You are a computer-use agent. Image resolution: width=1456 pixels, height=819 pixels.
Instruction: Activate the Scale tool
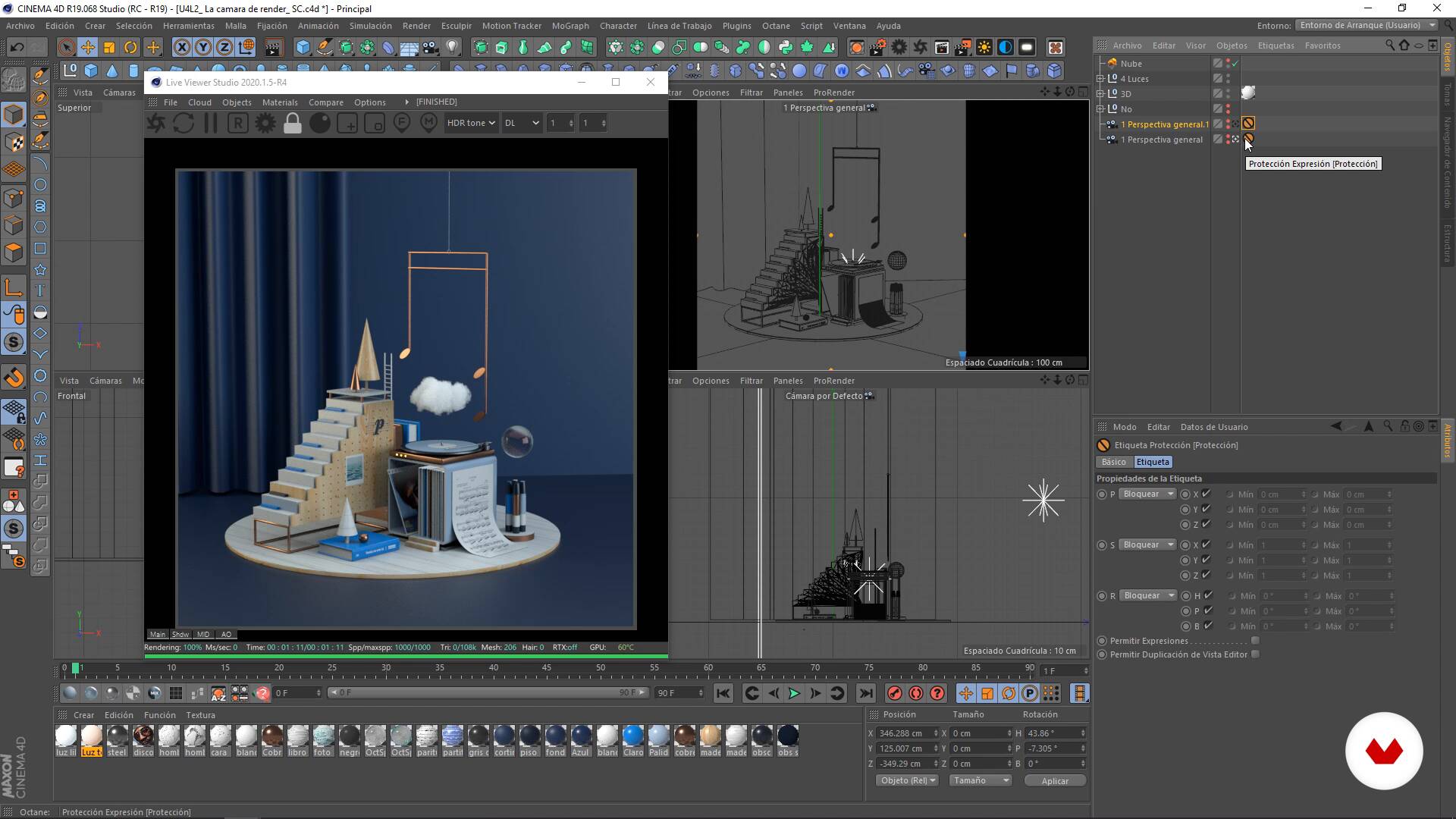coord(109,48)
